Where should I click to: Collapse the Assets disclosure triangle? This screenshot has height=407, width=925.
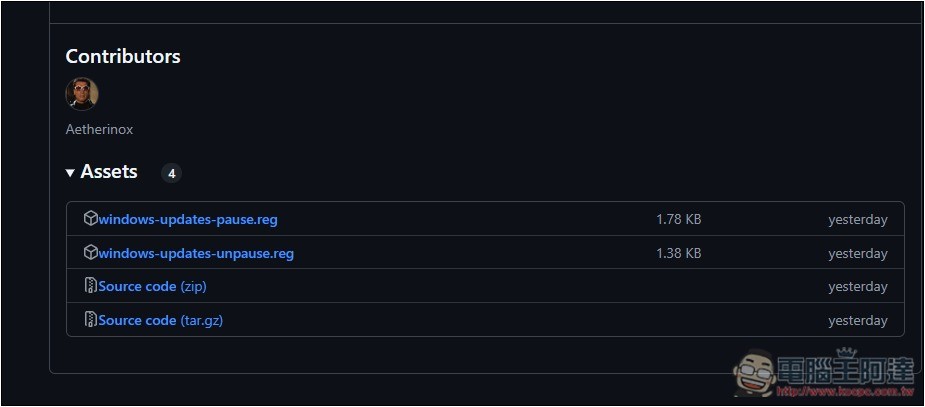[x=70, y=173]
